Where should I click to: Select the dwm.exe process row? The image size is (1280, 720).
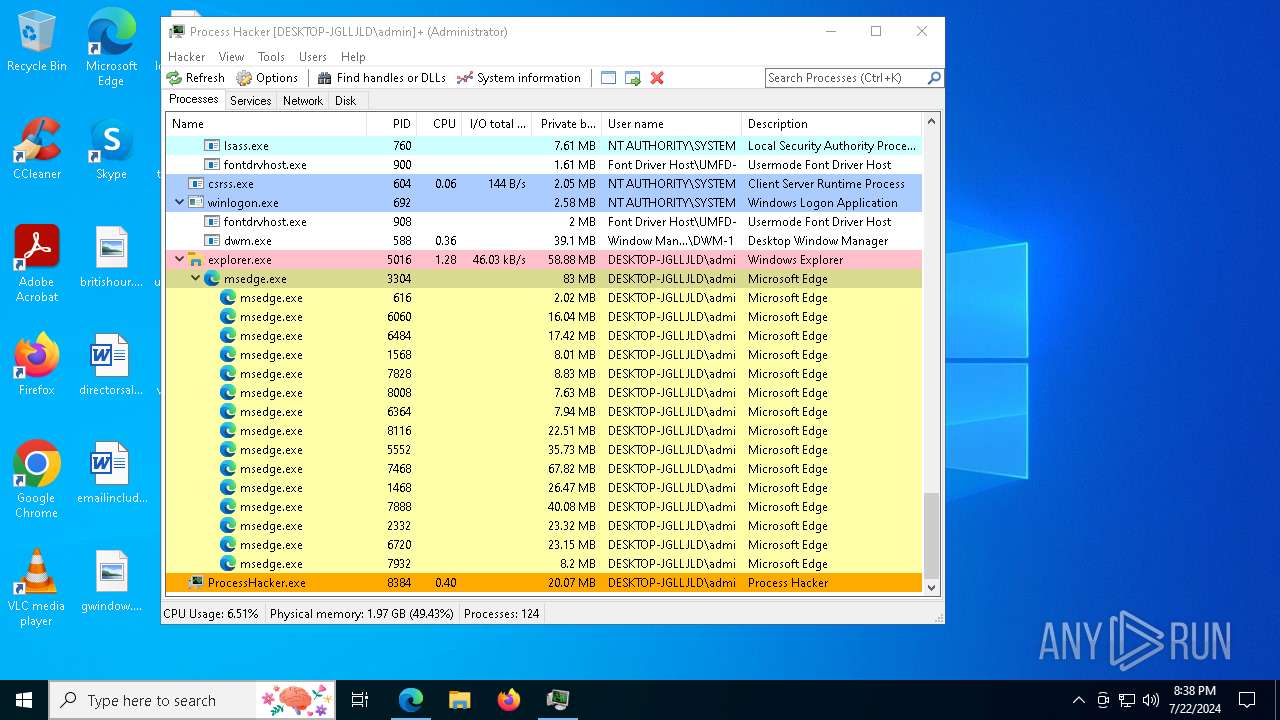click(x=543, y=241)
